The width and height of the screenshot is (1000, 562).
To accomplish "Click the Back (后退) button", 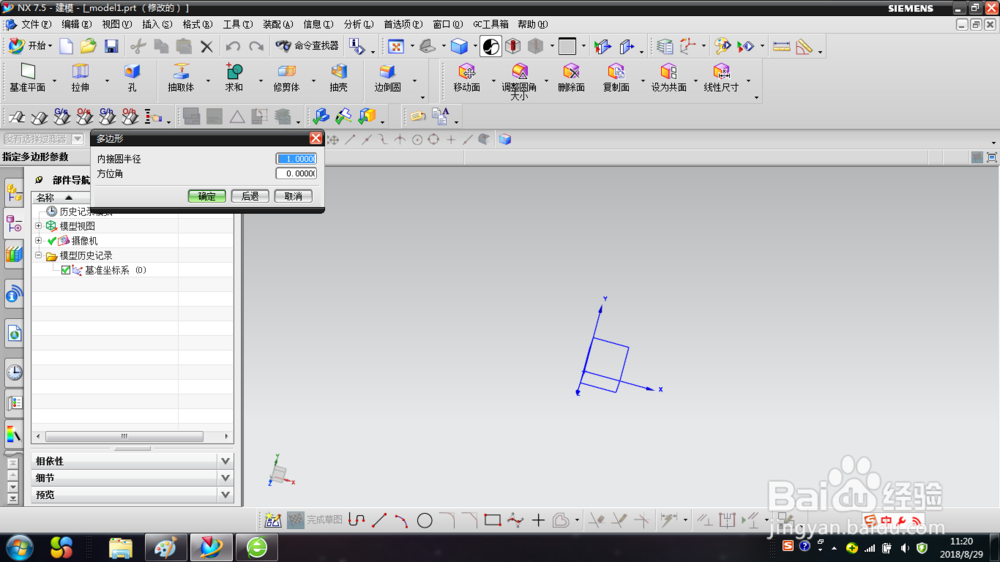I will tap(250, 196).
